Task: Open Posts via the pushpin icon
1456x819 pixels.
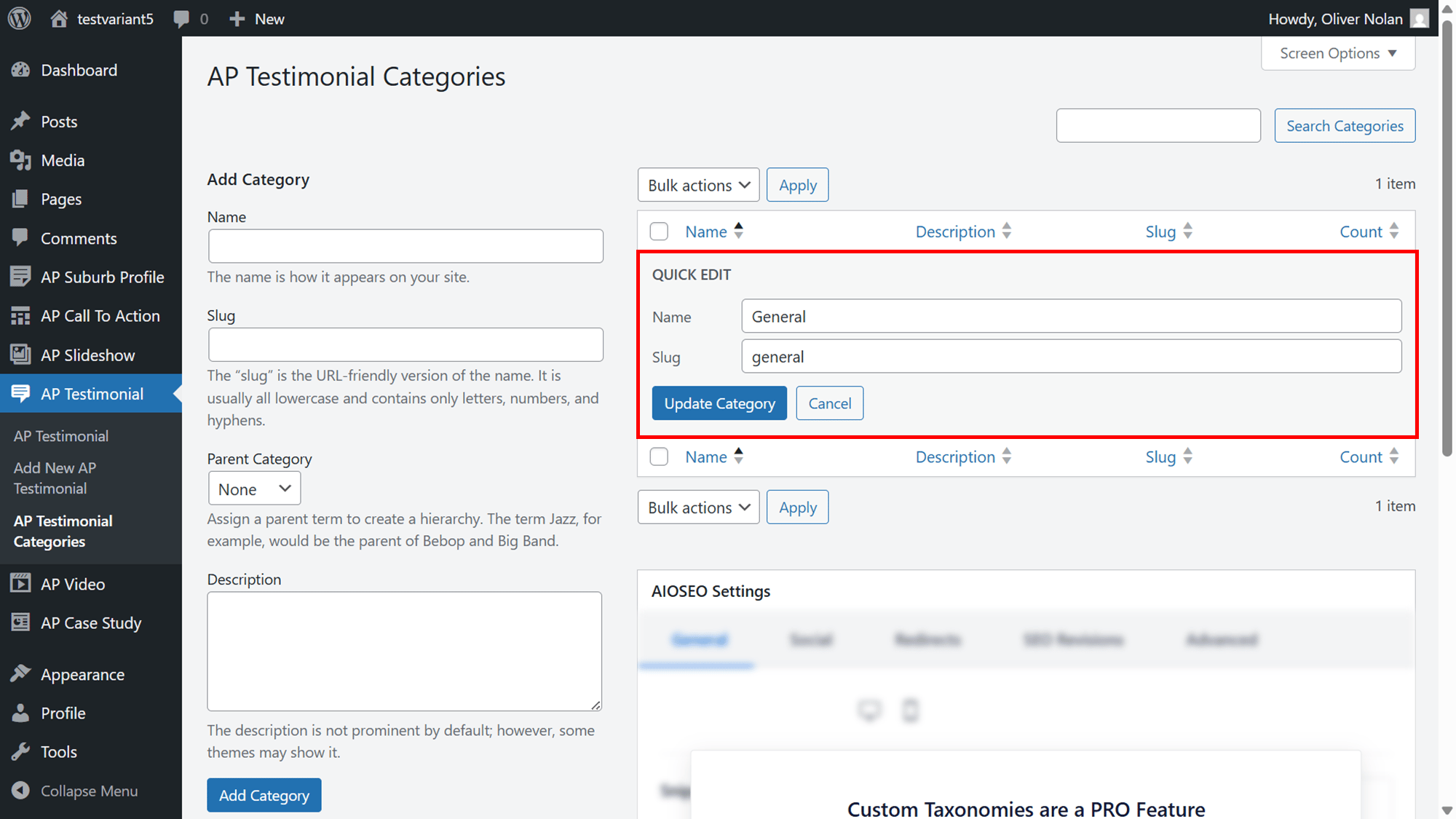Action: (20, 121)
